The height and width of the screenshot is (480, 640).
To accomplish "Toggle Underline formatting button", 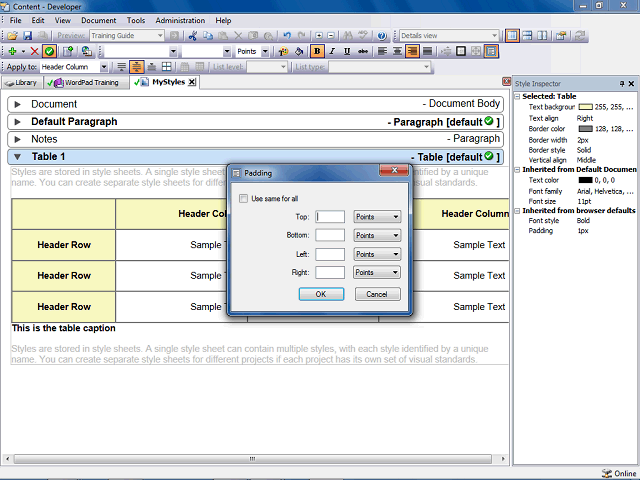I will click(347, 51).
